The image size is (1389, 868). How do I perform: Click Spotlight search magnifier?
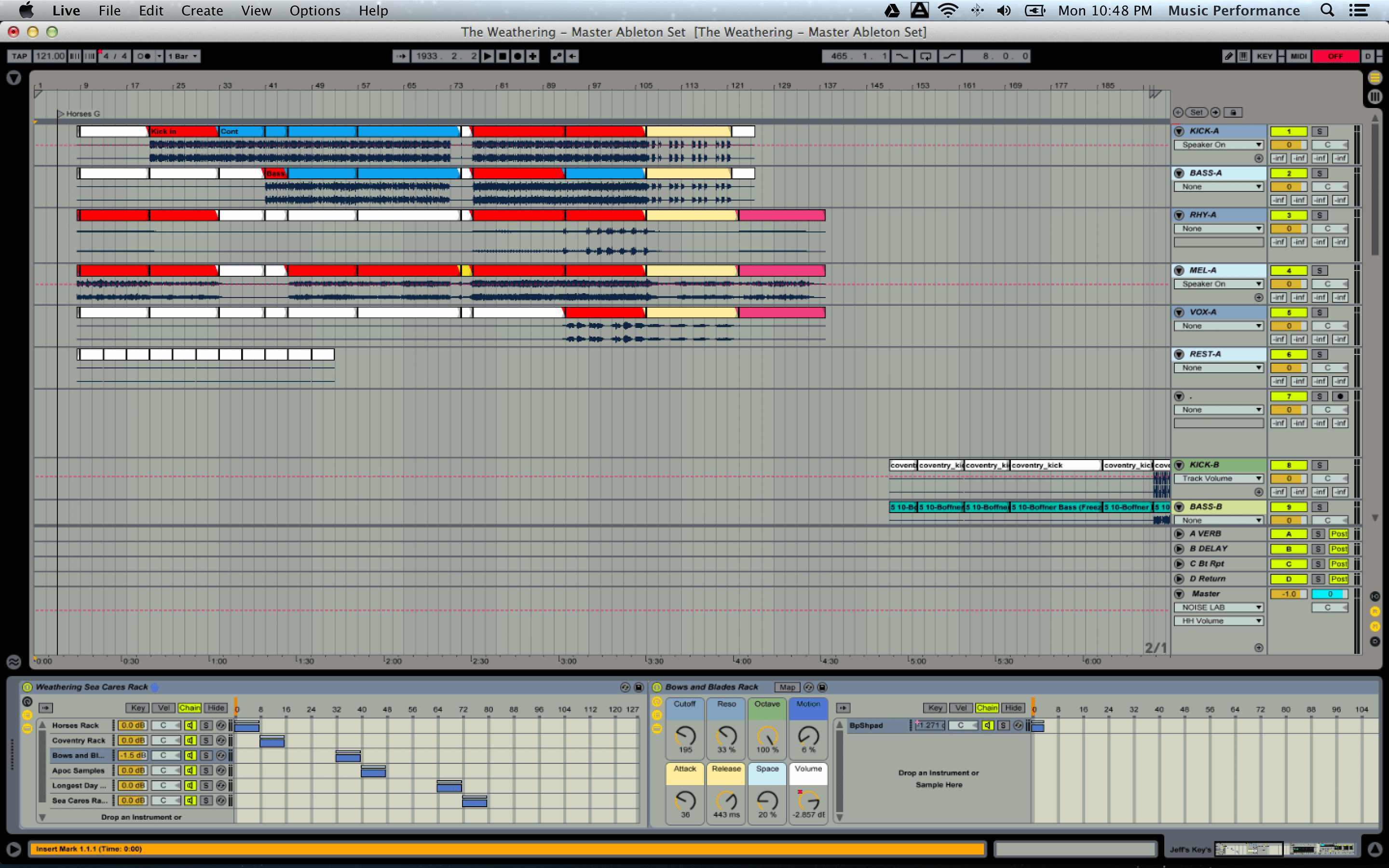coord(1327,10)
